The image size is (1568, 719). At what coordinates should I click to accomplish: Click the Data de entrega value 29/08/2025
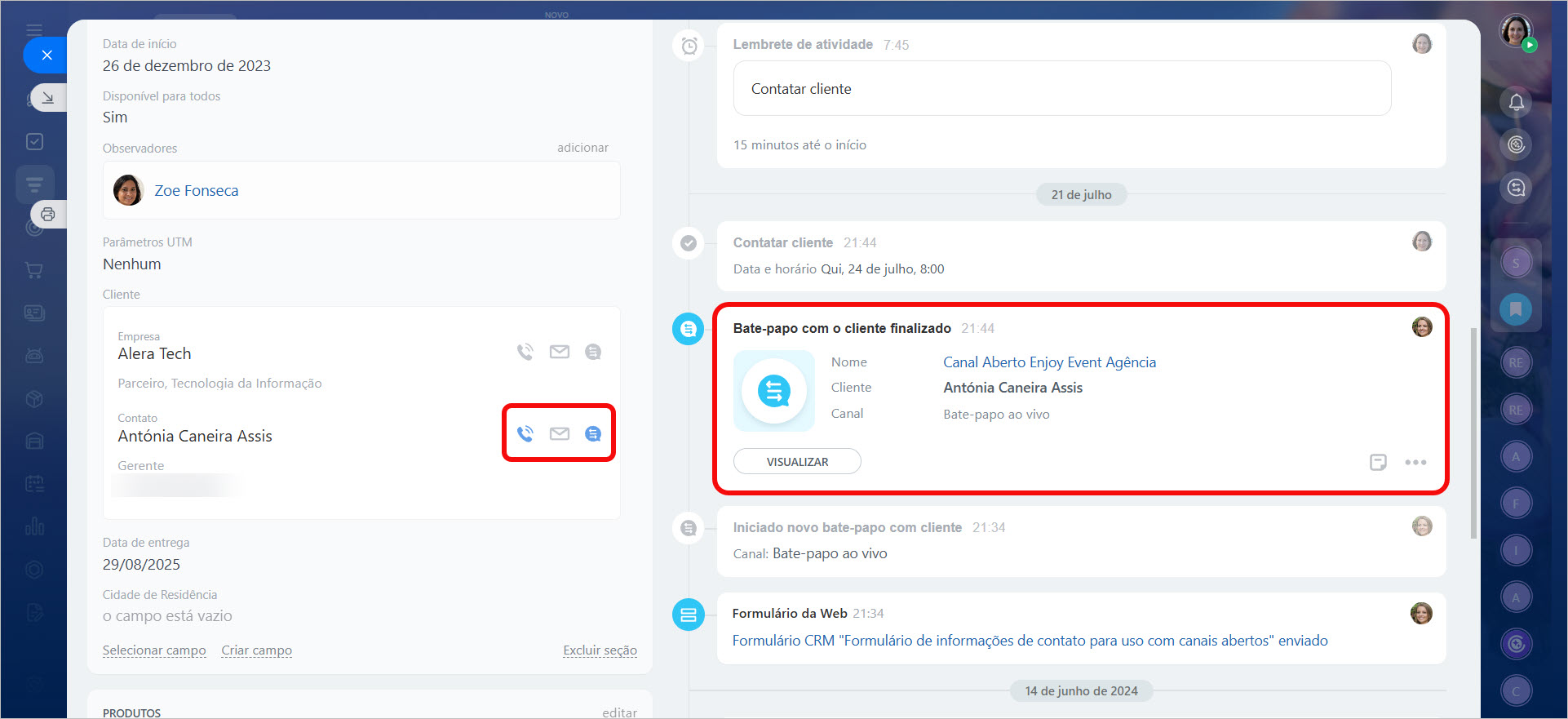click(x=141, y=564)
